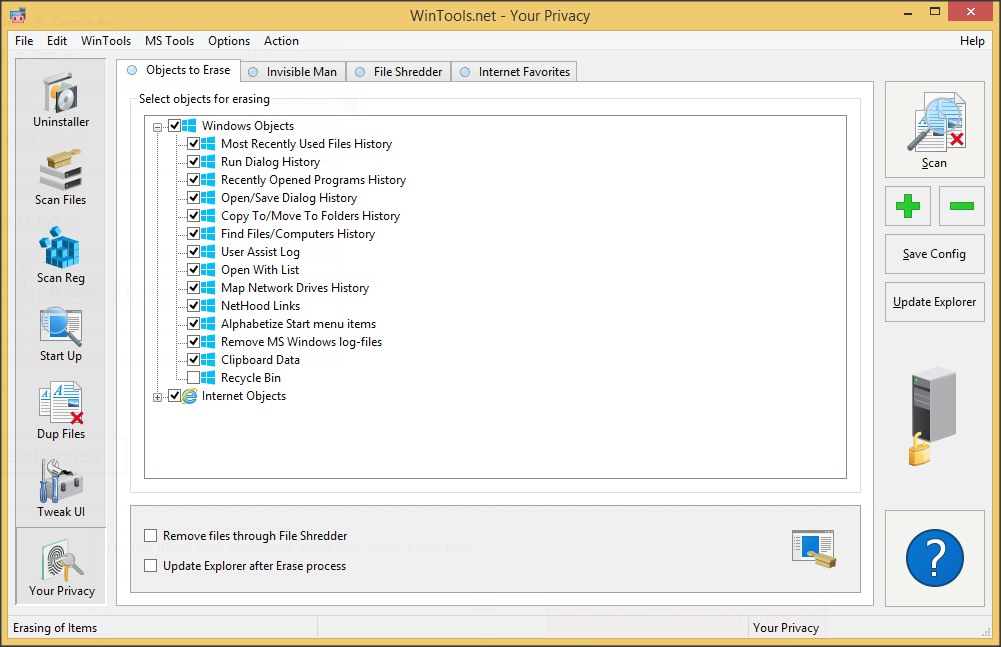Click the Scan magnifier button
The width and height of the screenshot is (1001, 647).
(935, 130)
